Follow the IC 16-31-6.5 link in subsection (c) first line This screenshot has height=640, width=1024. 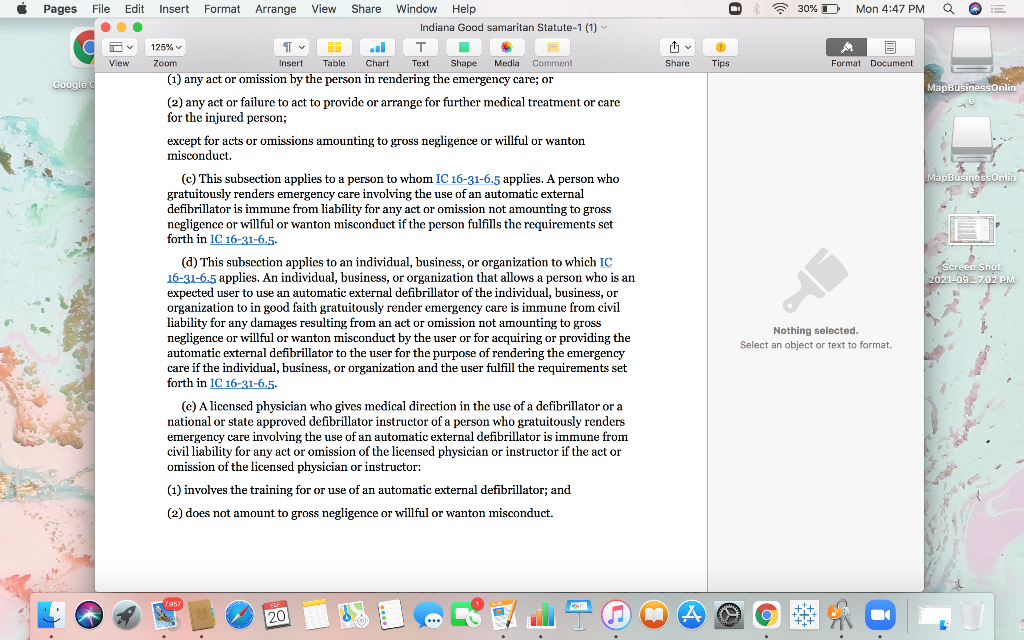468,179
